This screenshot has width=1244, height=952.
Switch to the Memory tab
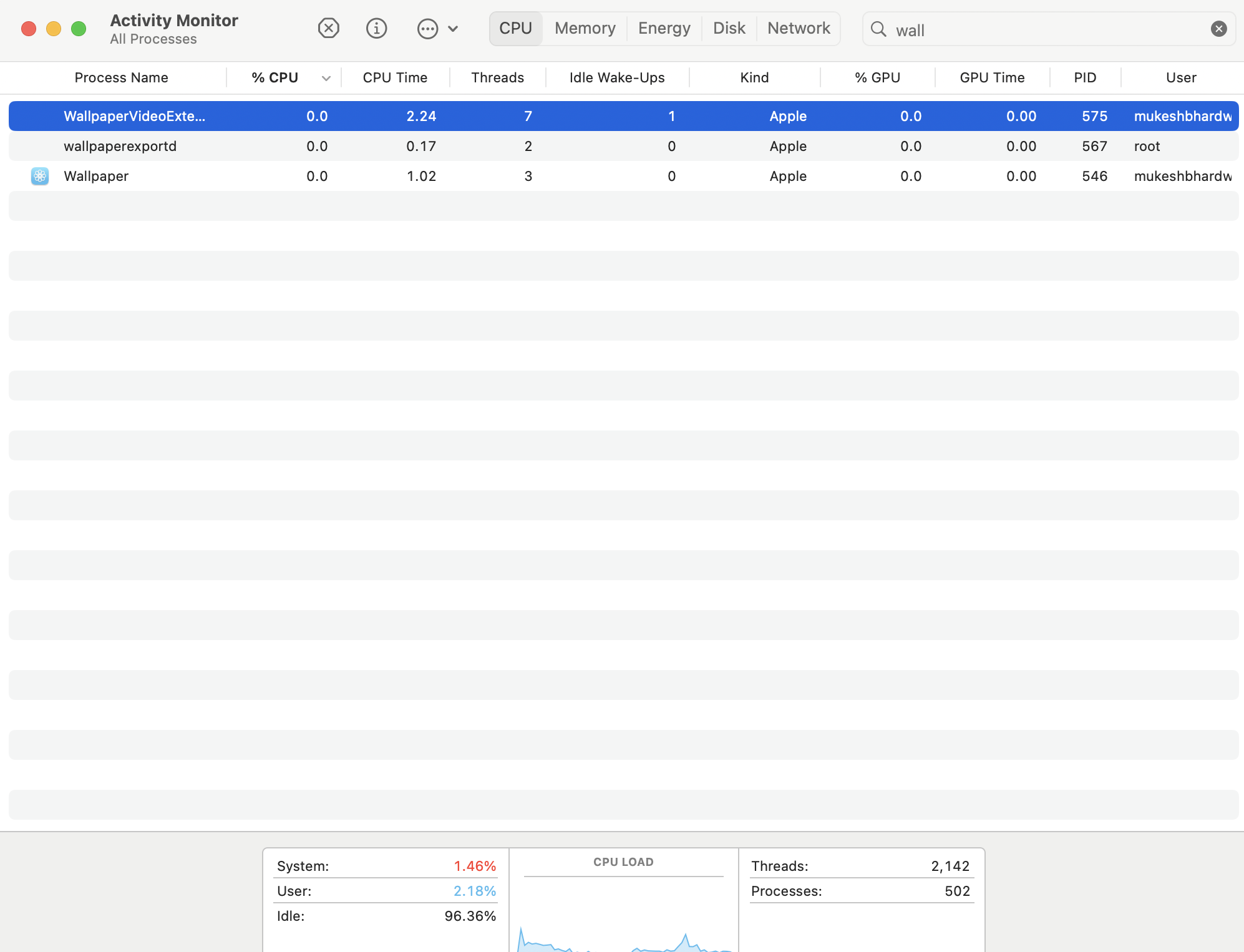coord(585,28)
